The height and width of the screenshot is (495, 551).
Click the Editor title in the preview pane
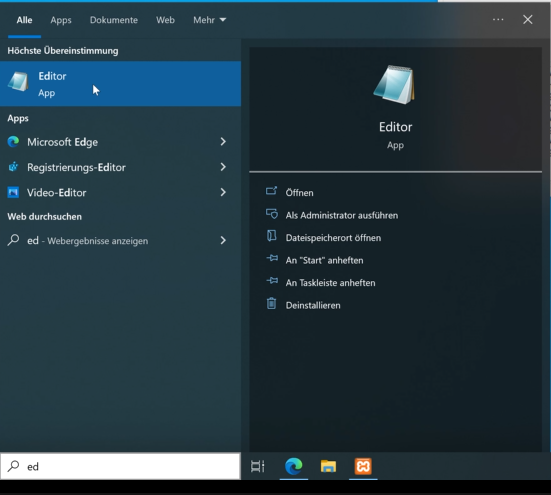point(395,127)
